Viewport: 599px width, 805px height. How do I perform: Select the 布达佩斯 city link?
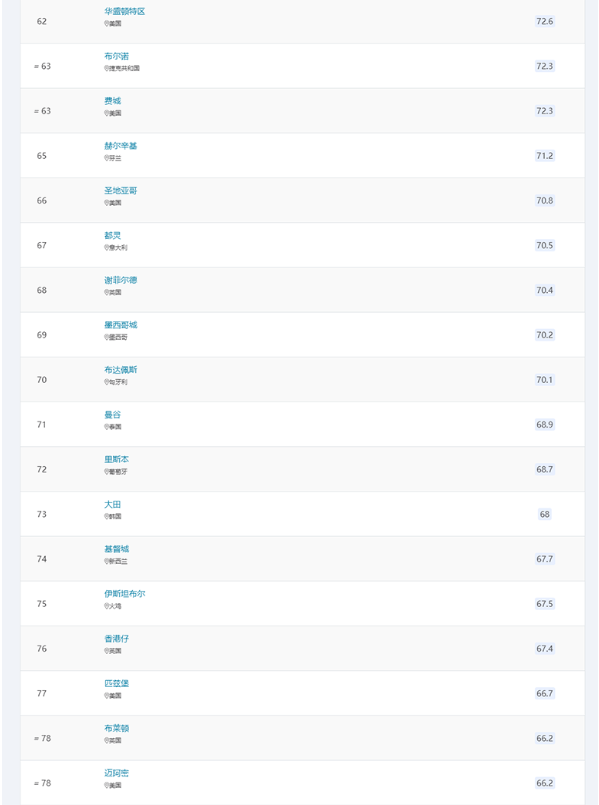pos(121,370)
